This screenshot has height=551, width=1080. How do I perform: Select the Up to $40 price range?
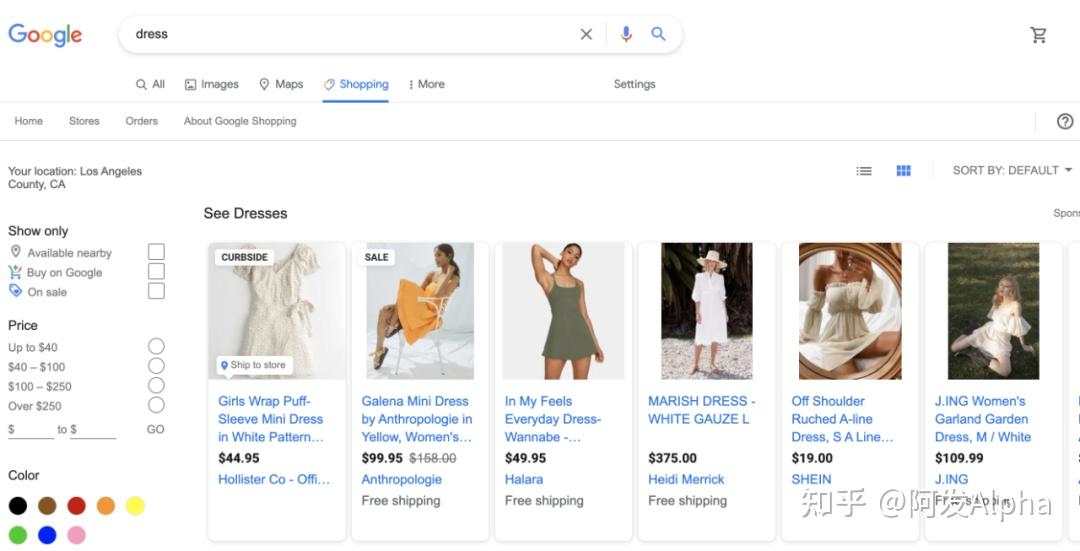point(156,346)
